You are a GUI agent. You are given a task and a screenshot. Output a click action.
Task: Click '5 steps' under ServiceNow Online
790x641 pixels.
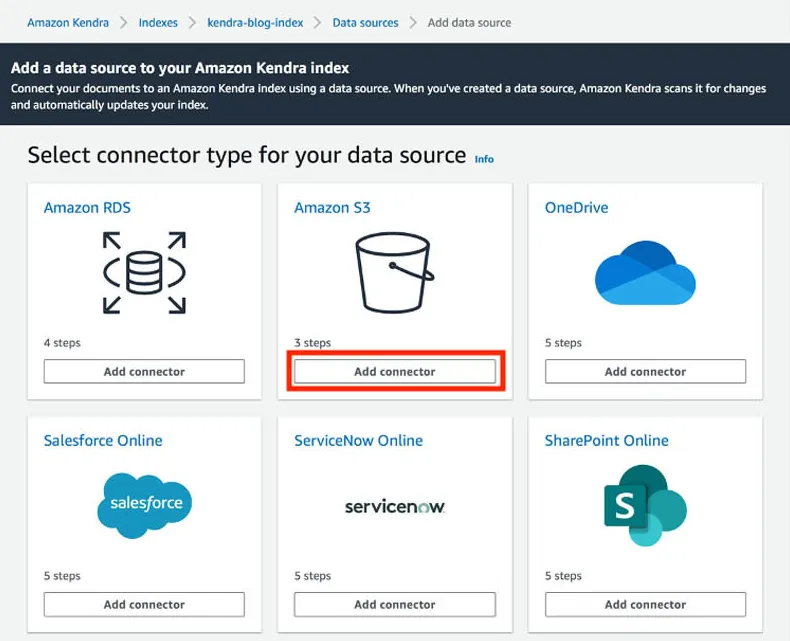312,575
